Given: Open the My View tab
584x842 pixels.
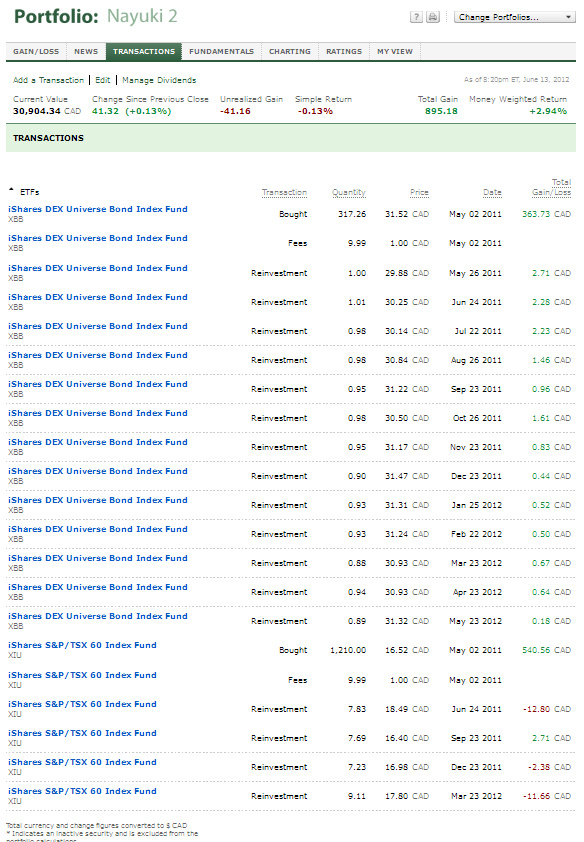Looking at the screenshot, I should click(395, 52).
